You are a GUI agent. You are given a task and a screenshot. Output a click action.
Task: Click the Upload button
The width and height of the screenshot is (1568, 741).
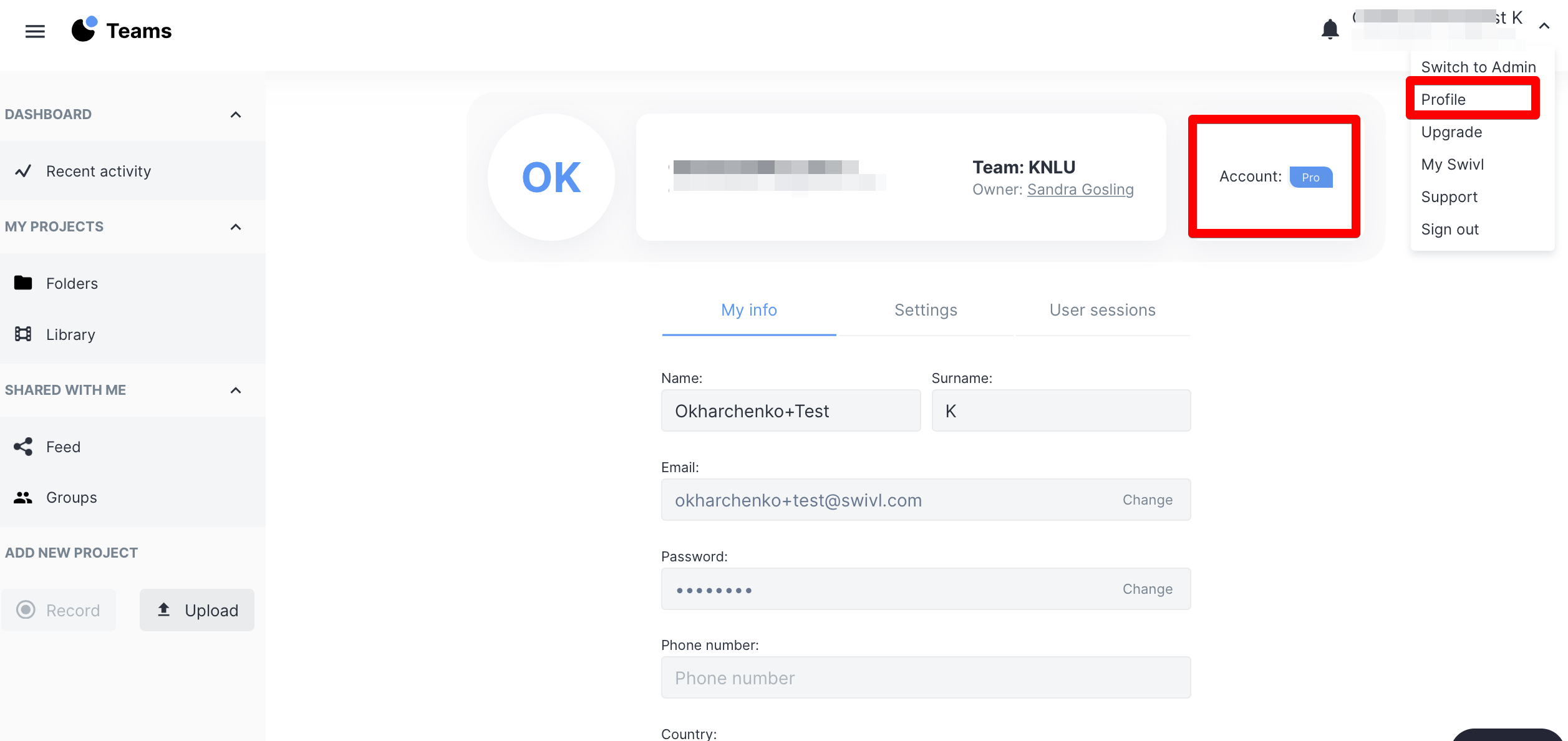(x=197, y=609)
